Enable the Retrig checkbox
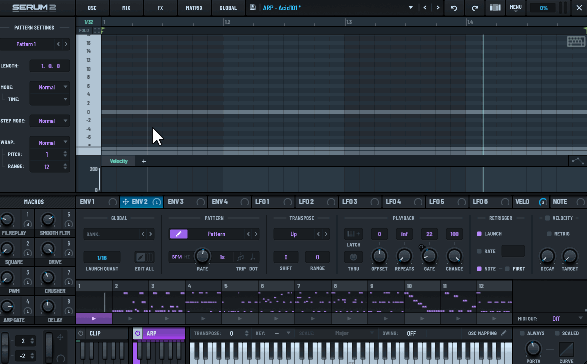The image size is (587, 364). click(x=549, y=234)
